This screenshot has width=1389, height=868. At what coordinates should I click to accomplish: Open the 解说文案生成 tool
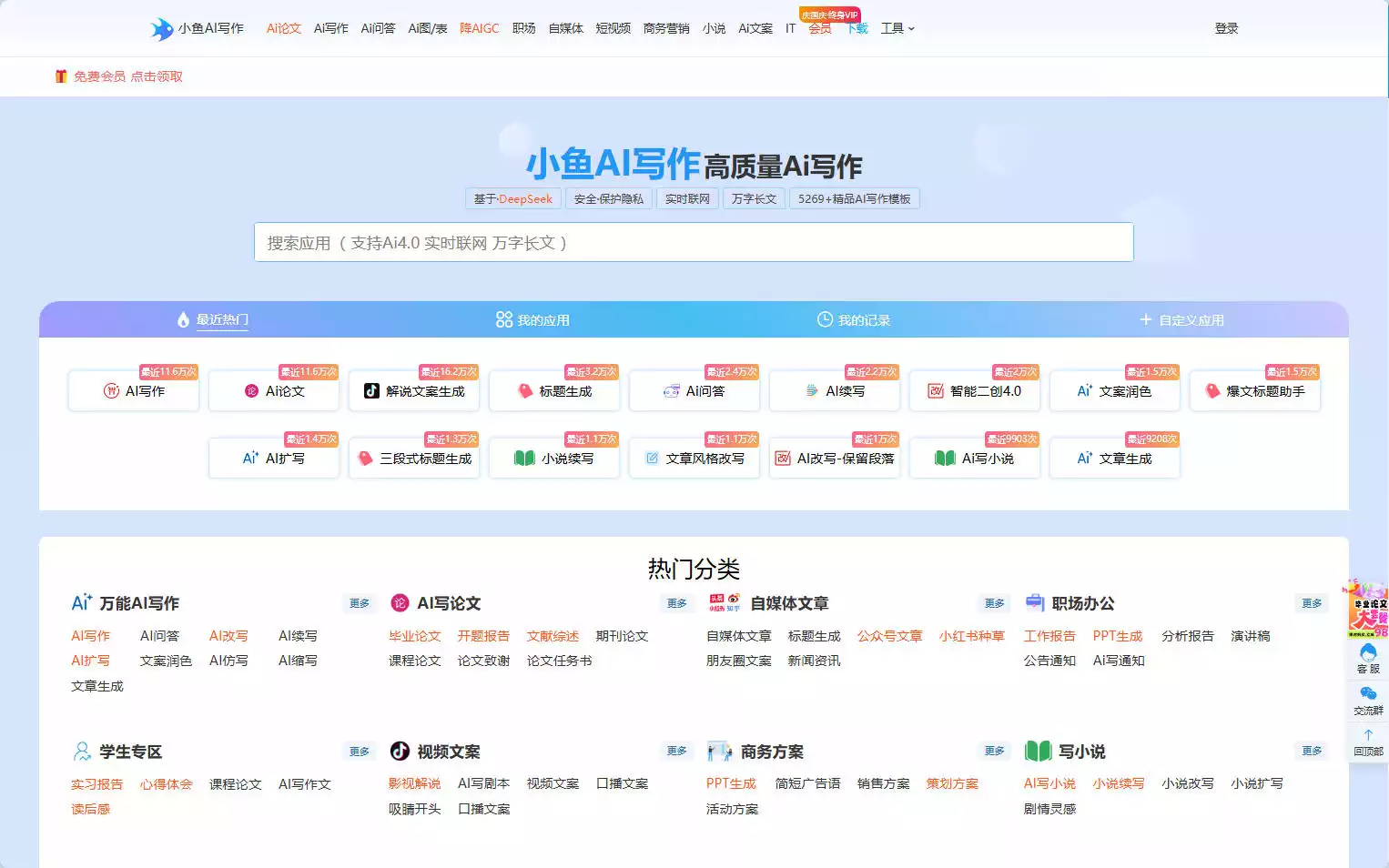pos(414,390)
